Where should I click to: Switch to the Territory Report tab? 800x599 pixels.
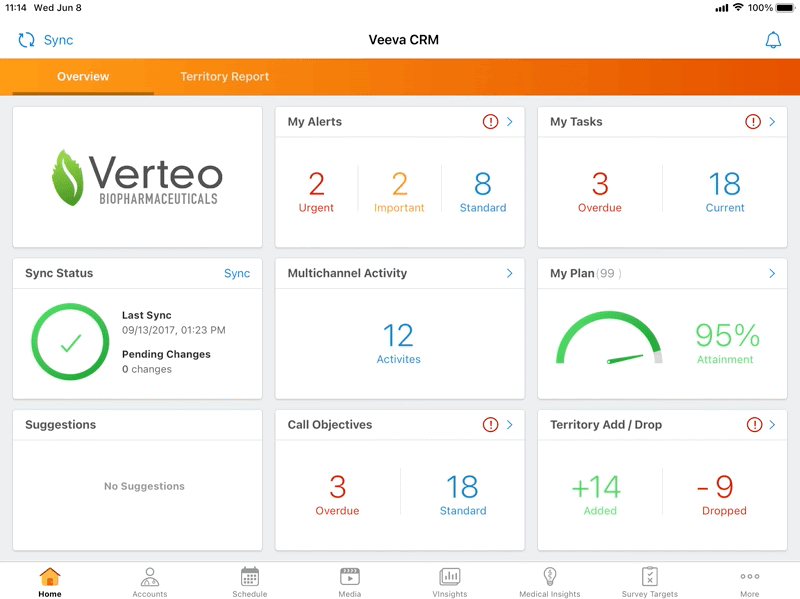coord(224,77)
